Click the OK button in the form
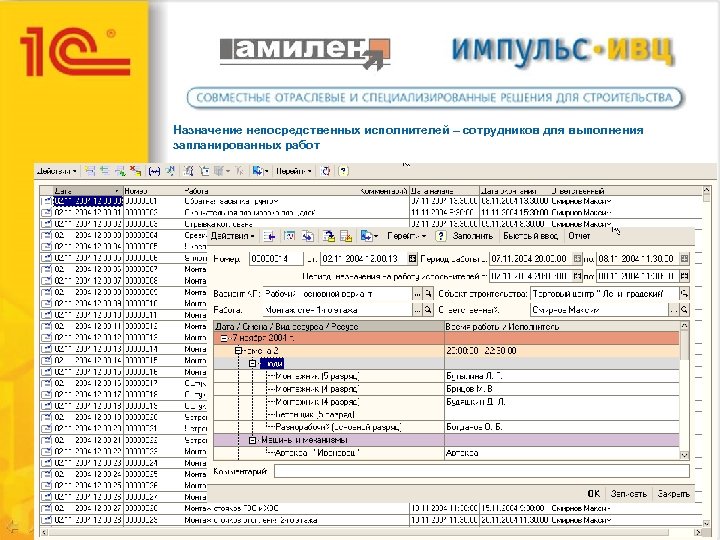 (593, 494)
